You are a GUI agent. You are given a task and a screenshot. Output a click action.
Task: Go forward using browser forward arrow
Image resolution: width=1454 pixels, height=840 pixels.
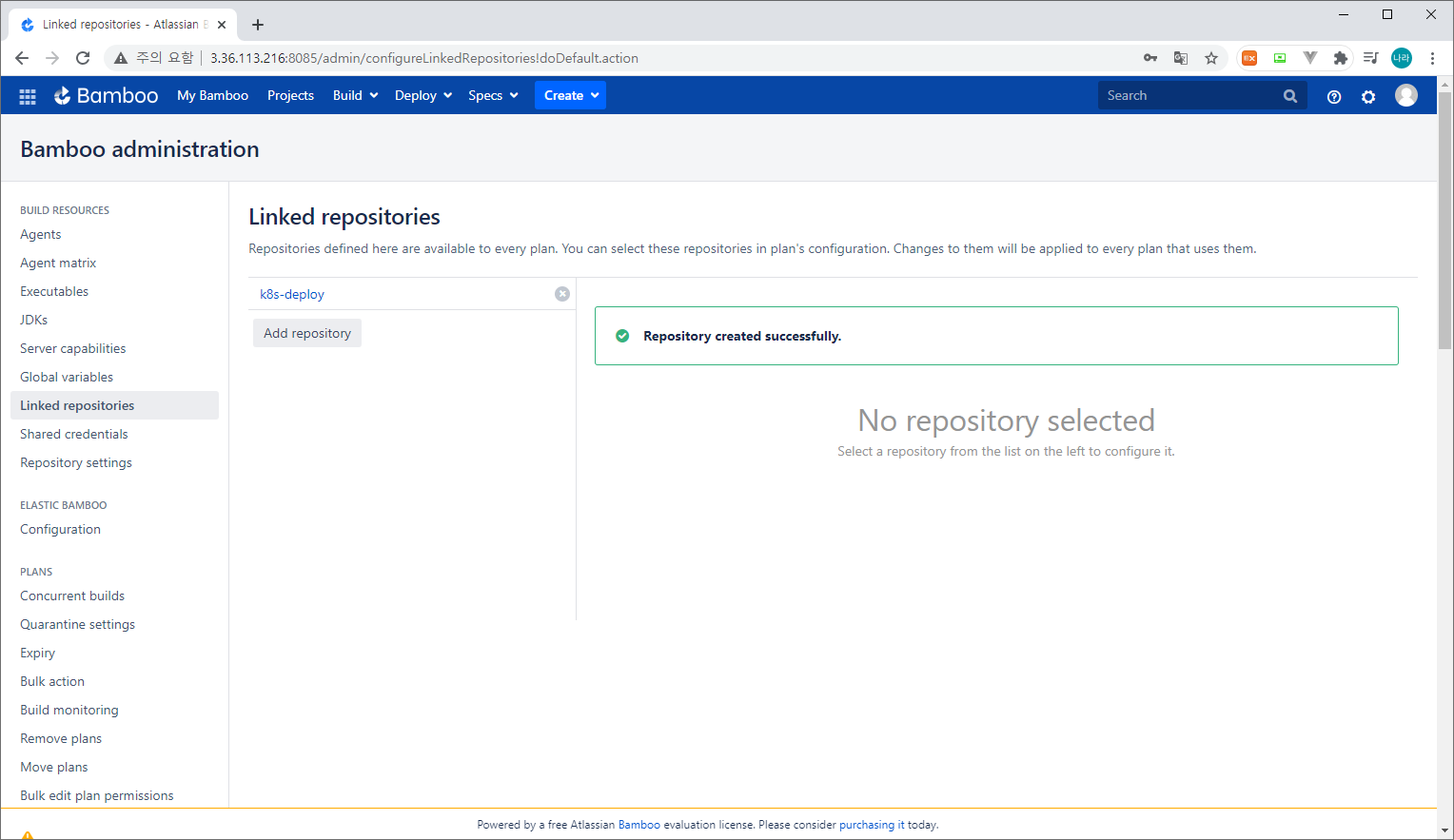pos(52,58)
